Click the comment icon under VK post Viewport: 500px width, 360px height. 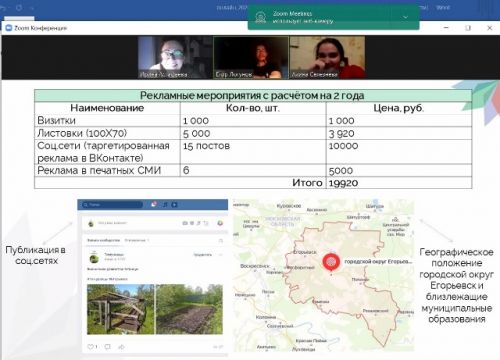pos(107,347)
